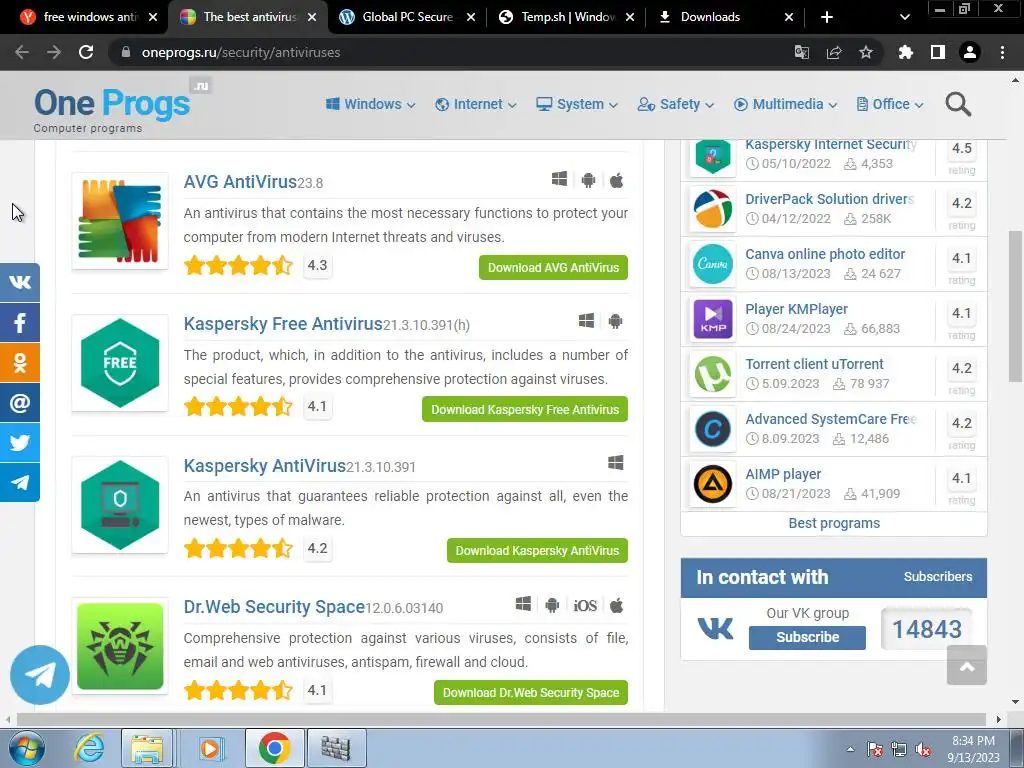Click uTorrent icon in sidebar list

pos(712,374)
